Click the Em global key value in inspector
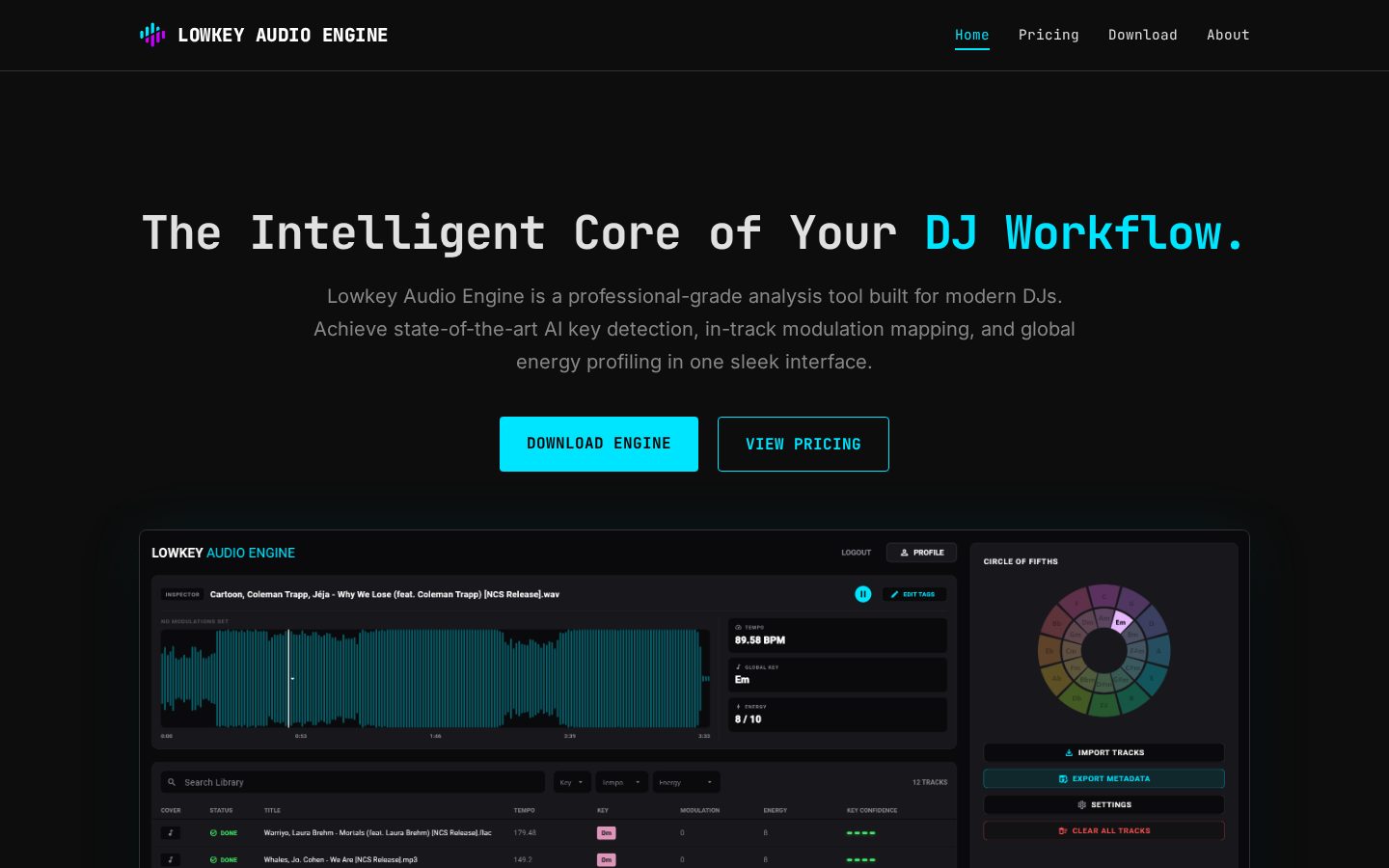The image size is (1389, 868). click(742, 680)
